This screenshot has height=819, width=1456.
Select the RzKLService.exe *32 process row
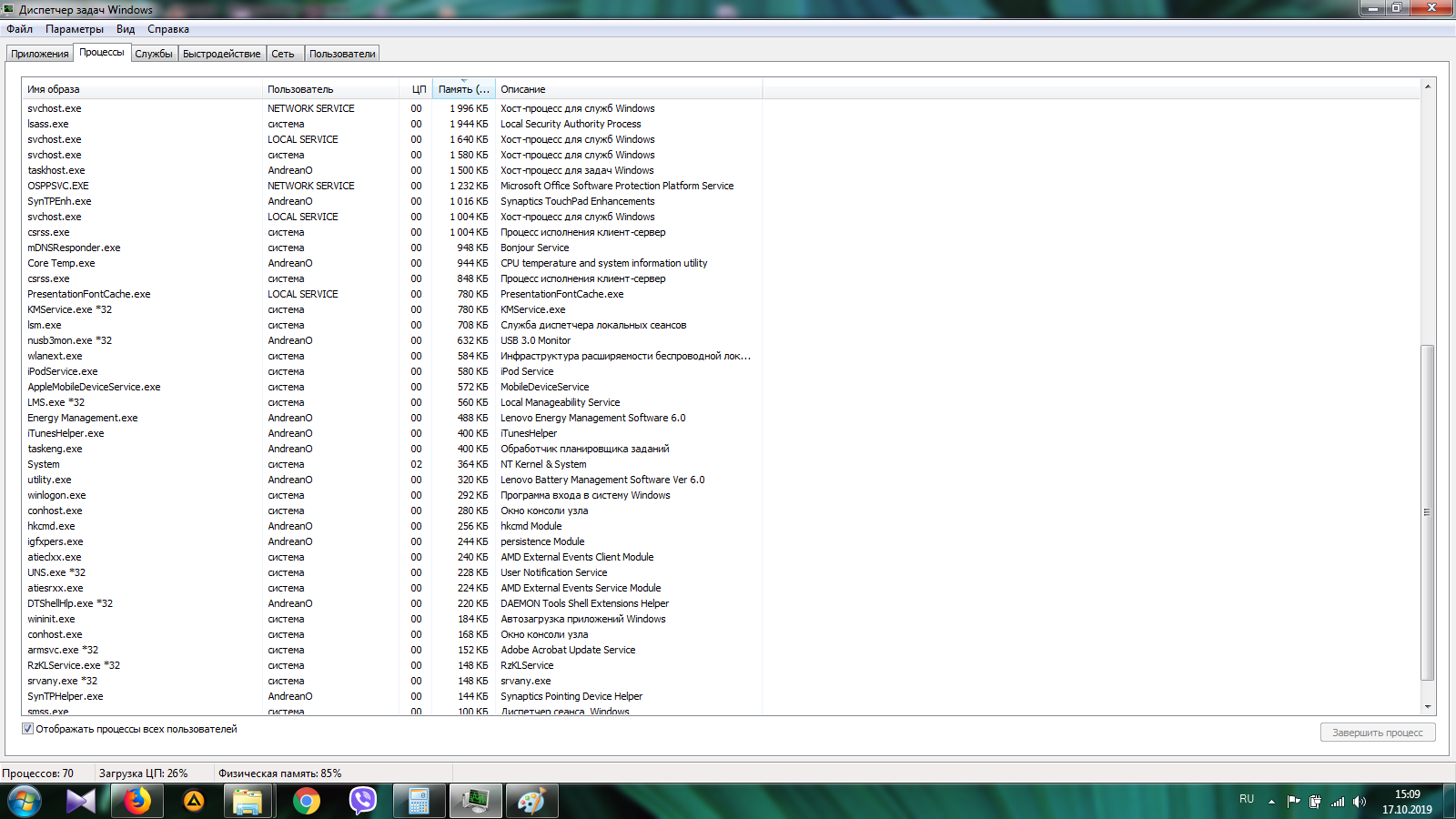pyautogui.click(x=391, y=665)
